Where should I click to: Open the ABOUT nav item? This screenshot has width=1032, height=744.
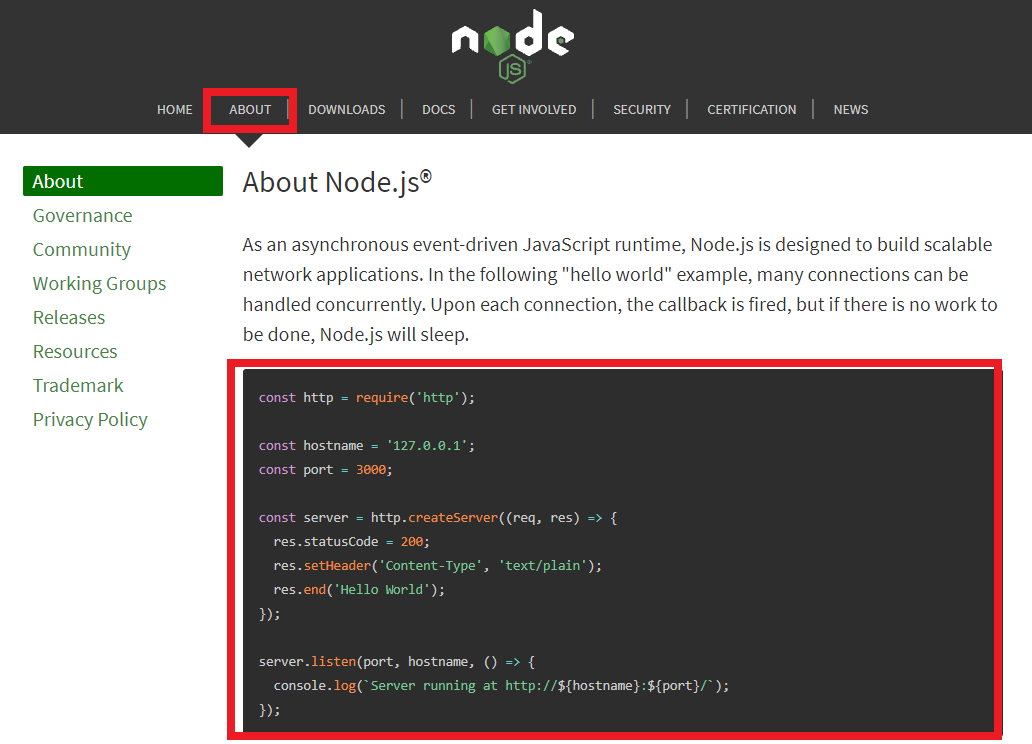click(250, 109)
